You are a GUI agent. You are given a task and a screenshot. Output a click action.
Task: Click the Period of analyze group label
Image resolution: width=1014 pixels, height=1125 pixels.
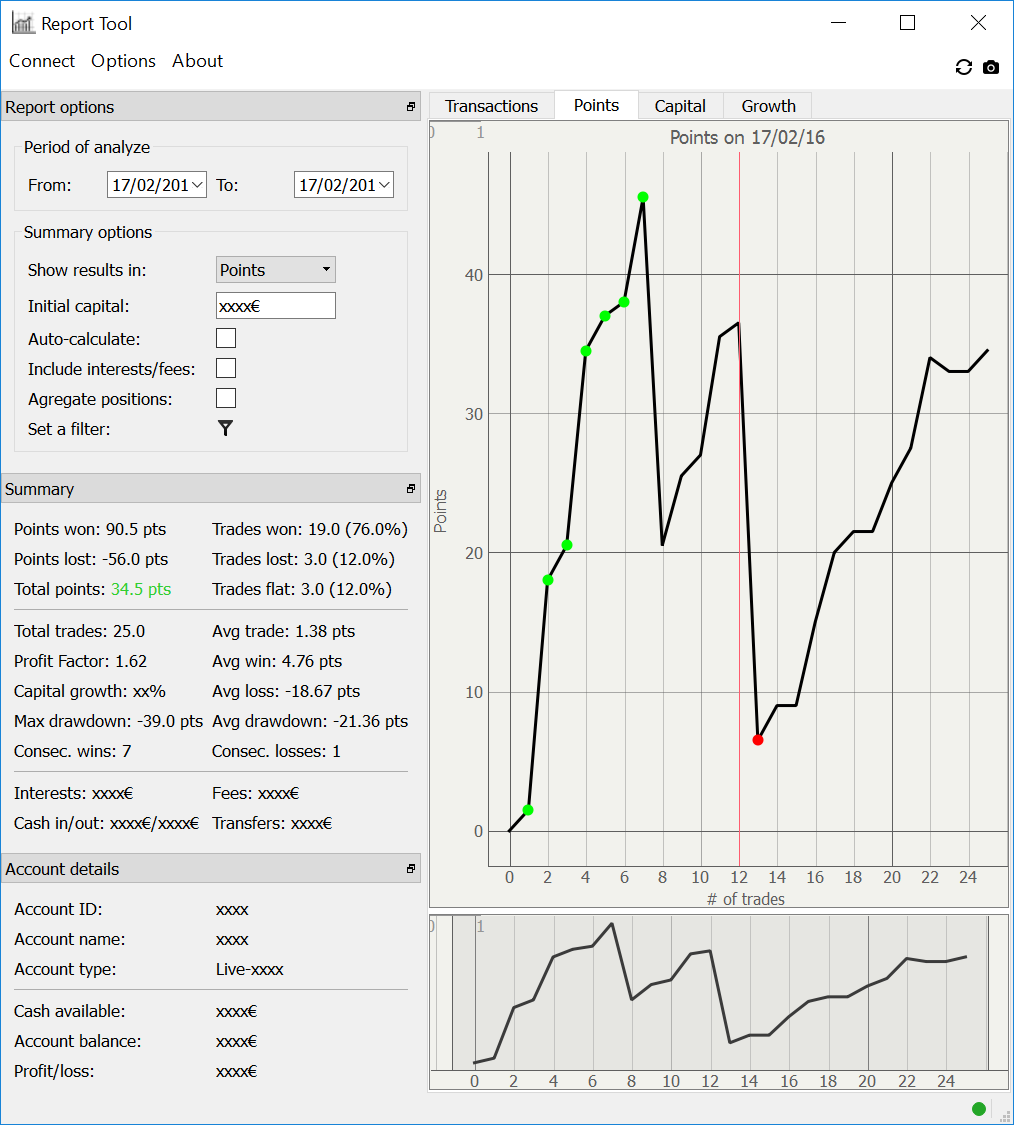[x=87, y=147]
